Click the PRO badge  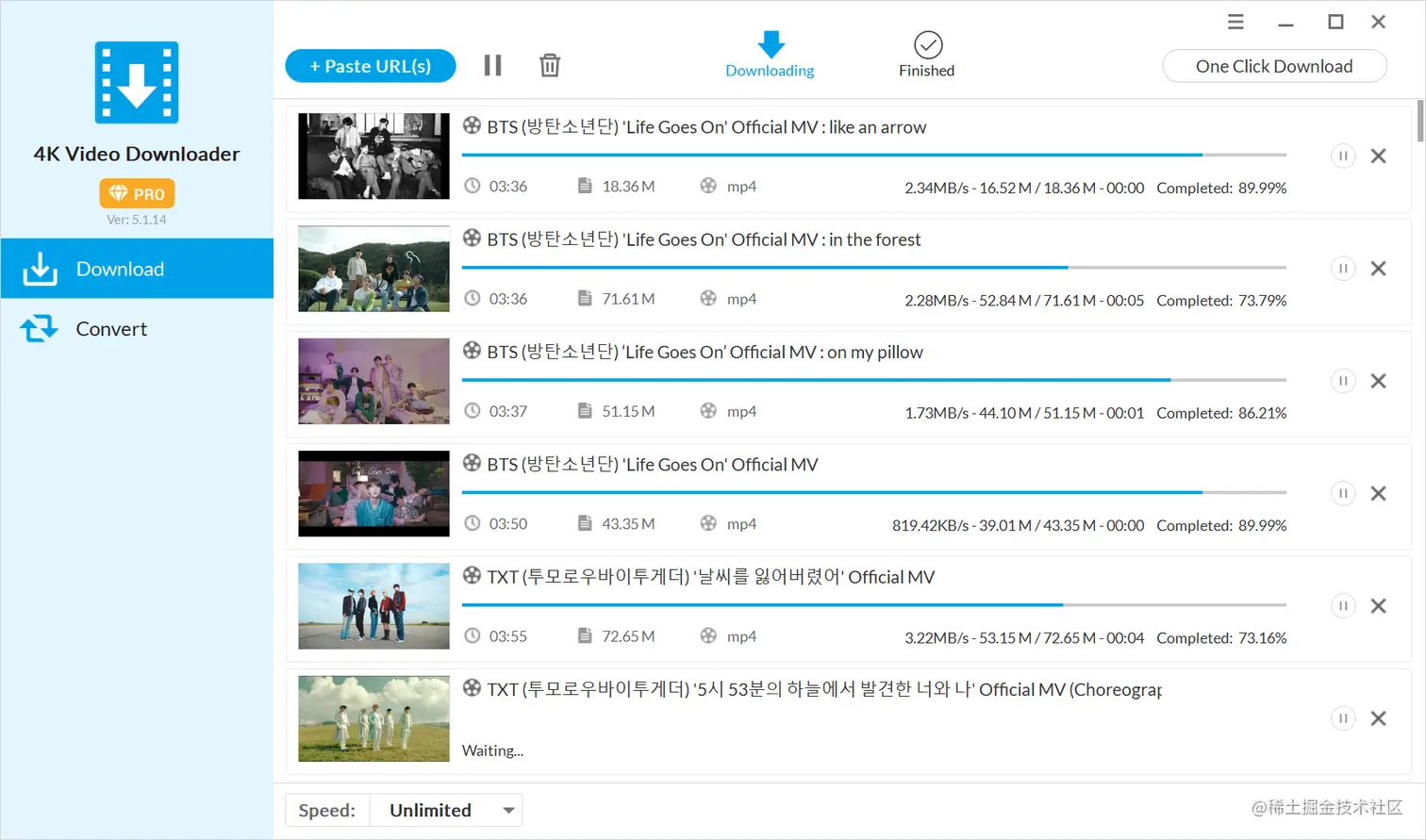pos(137,193)
